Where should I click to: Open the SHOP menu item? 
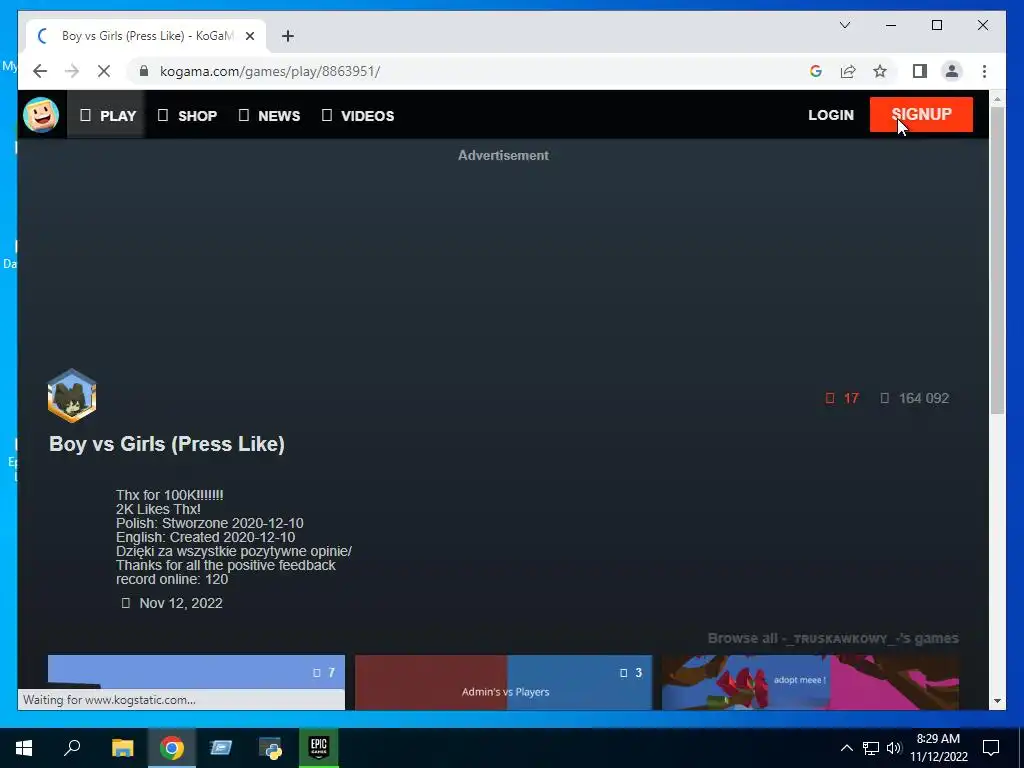pos(187,116)
